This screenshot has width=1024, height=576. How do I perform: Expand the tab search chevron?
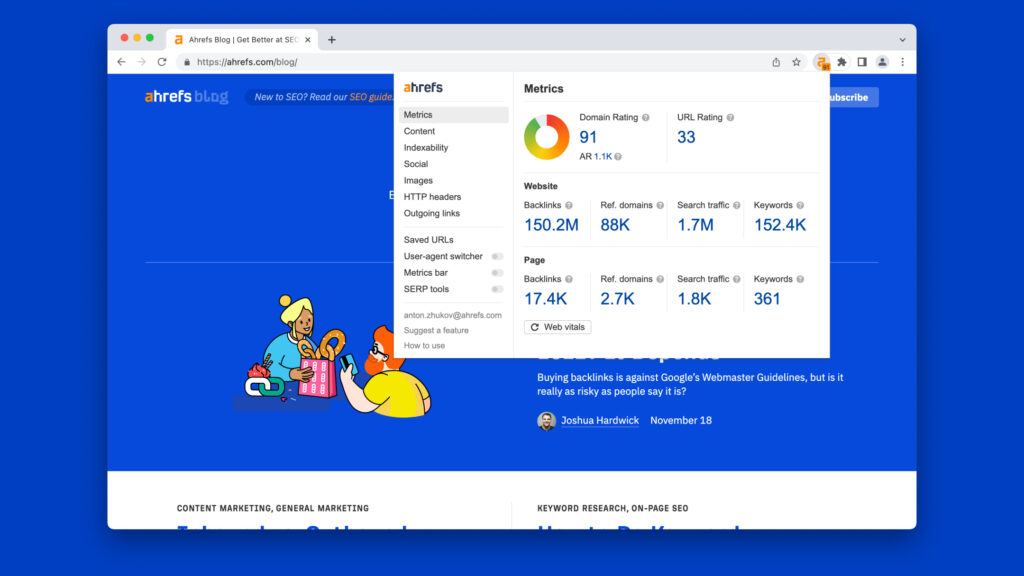tap(902, 39)
